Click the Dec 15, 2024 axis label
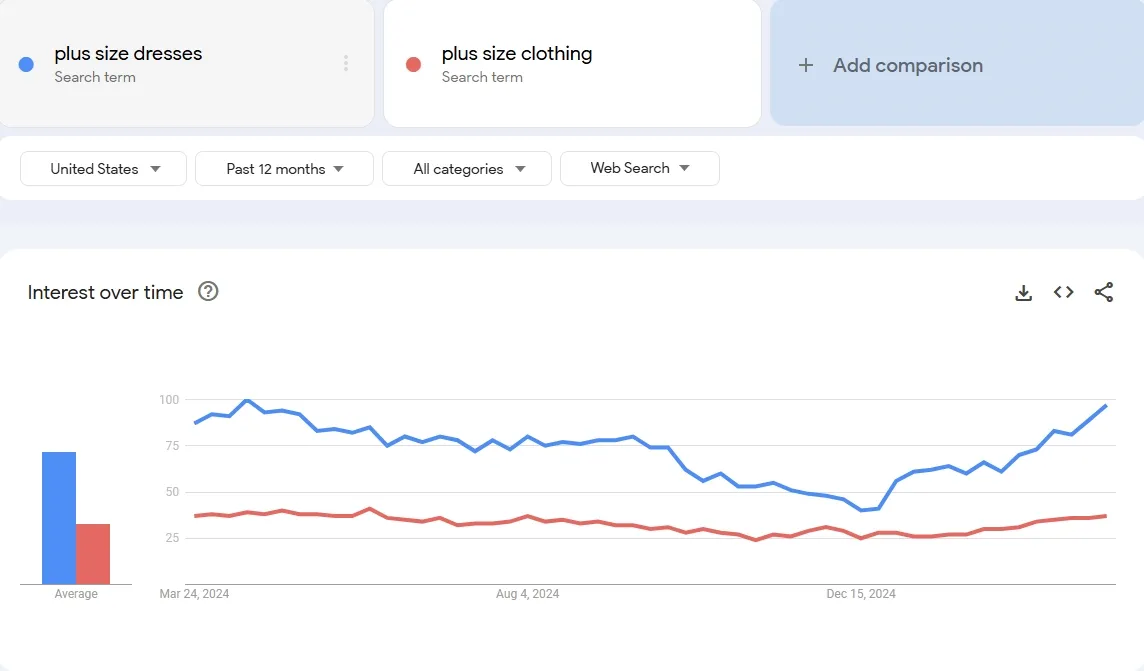Viewport: 1144px width, 671px height. click(861, 594)
